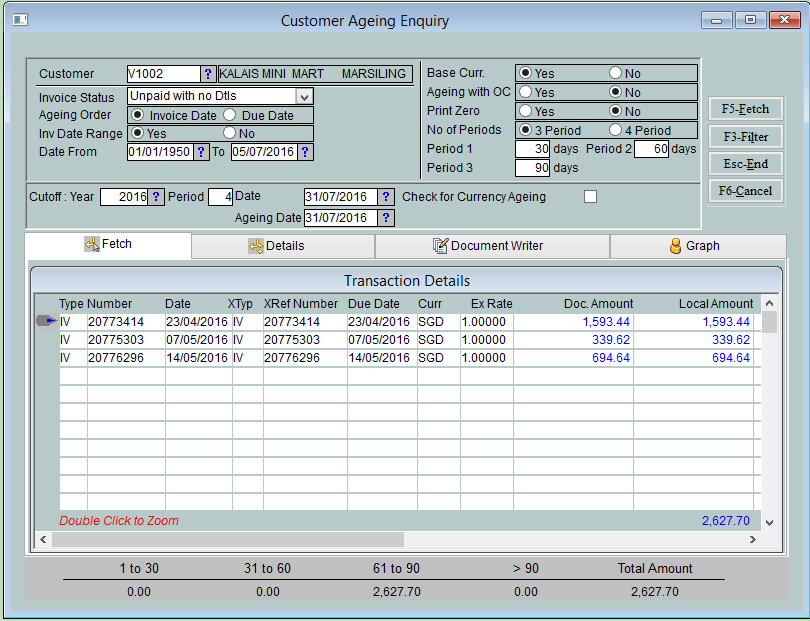Click the Cutoff Date lookup question mark

click(x=387, y=197)
